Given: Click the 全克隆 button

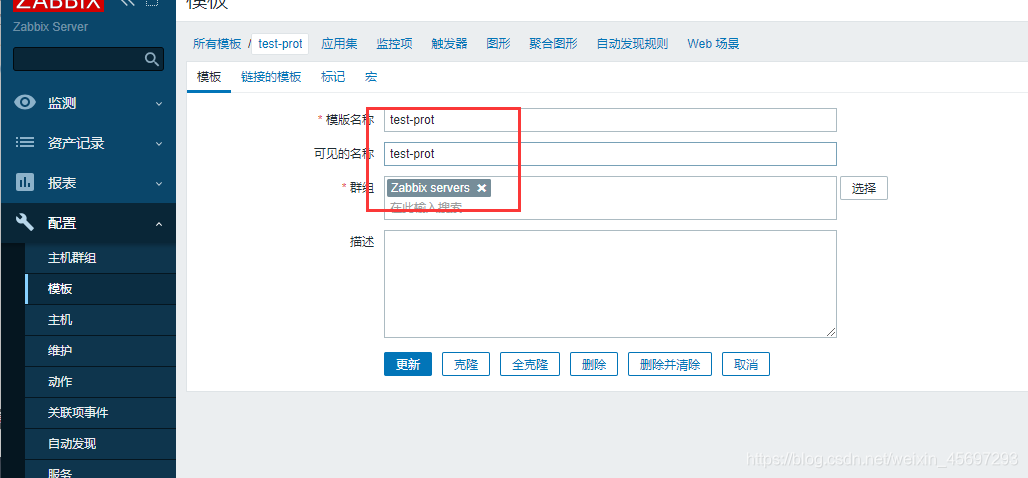Looking at the screenshot, I should (x=530, y=365).
